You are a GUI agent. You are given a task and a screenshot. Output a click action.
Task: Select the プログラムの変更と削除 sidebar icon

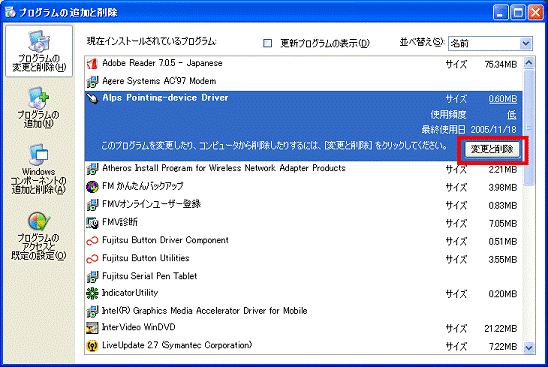coord(39,51)
